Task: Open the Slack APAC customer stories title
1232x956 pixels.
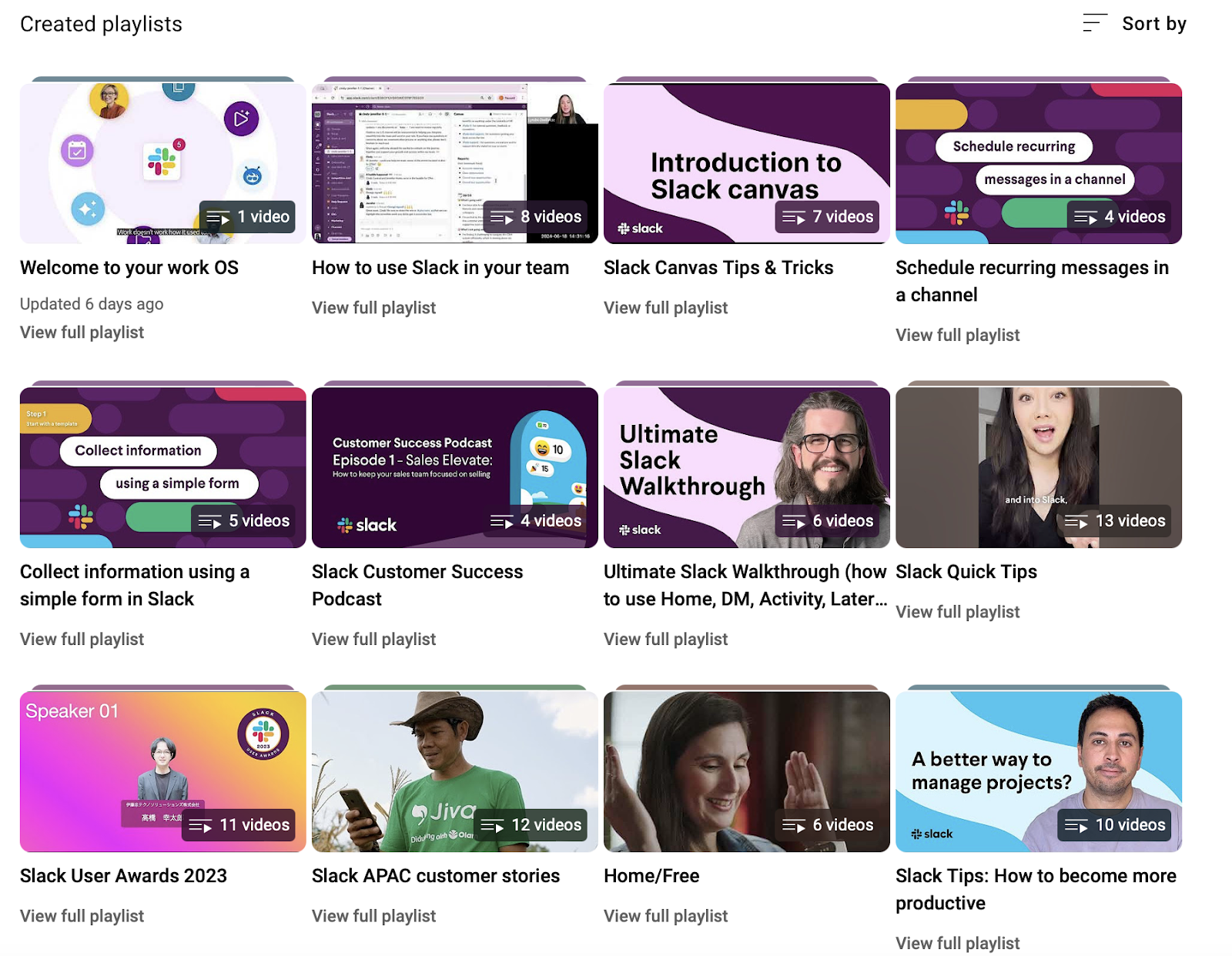Action: pos(436,876)
